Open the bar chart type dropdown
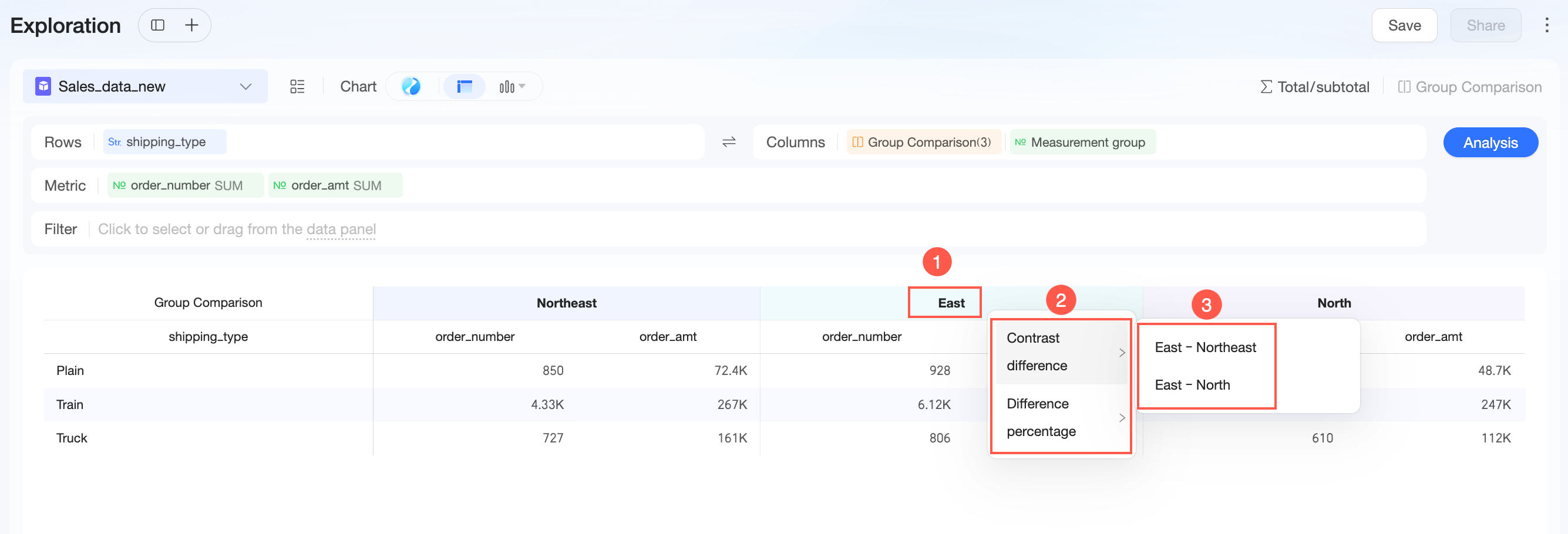Screen dimensions: 1568x534 pos(512,86)
